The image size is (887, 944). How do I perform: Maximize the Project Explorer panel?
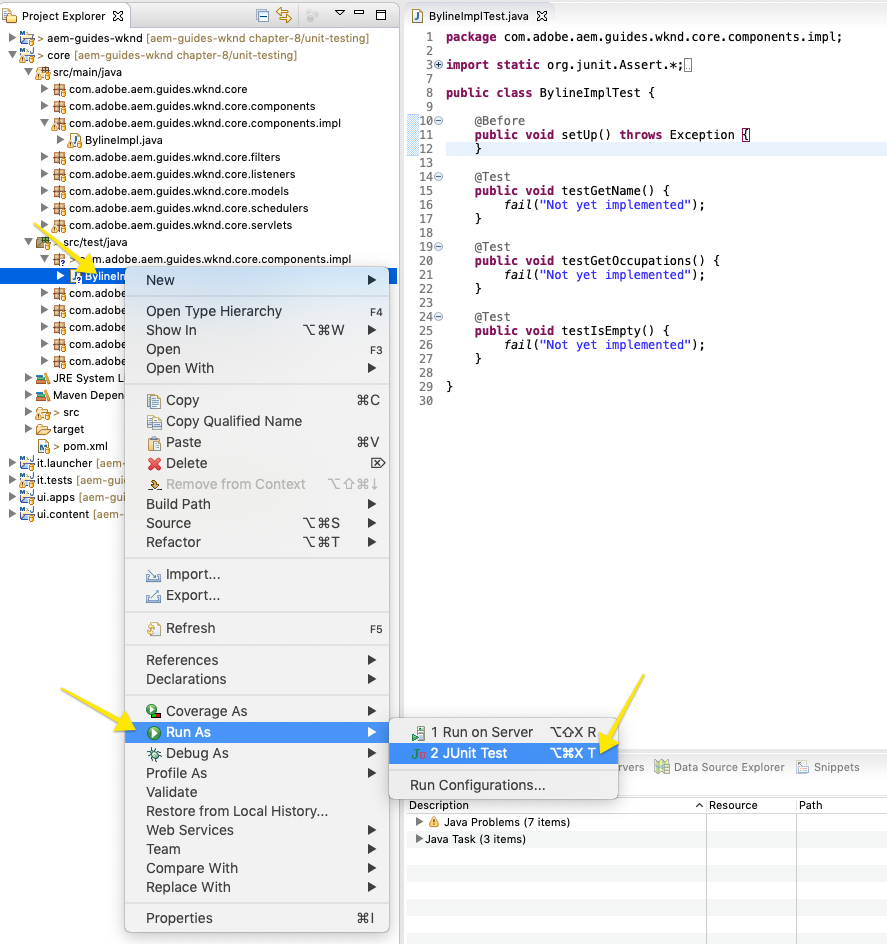(381, 15)
